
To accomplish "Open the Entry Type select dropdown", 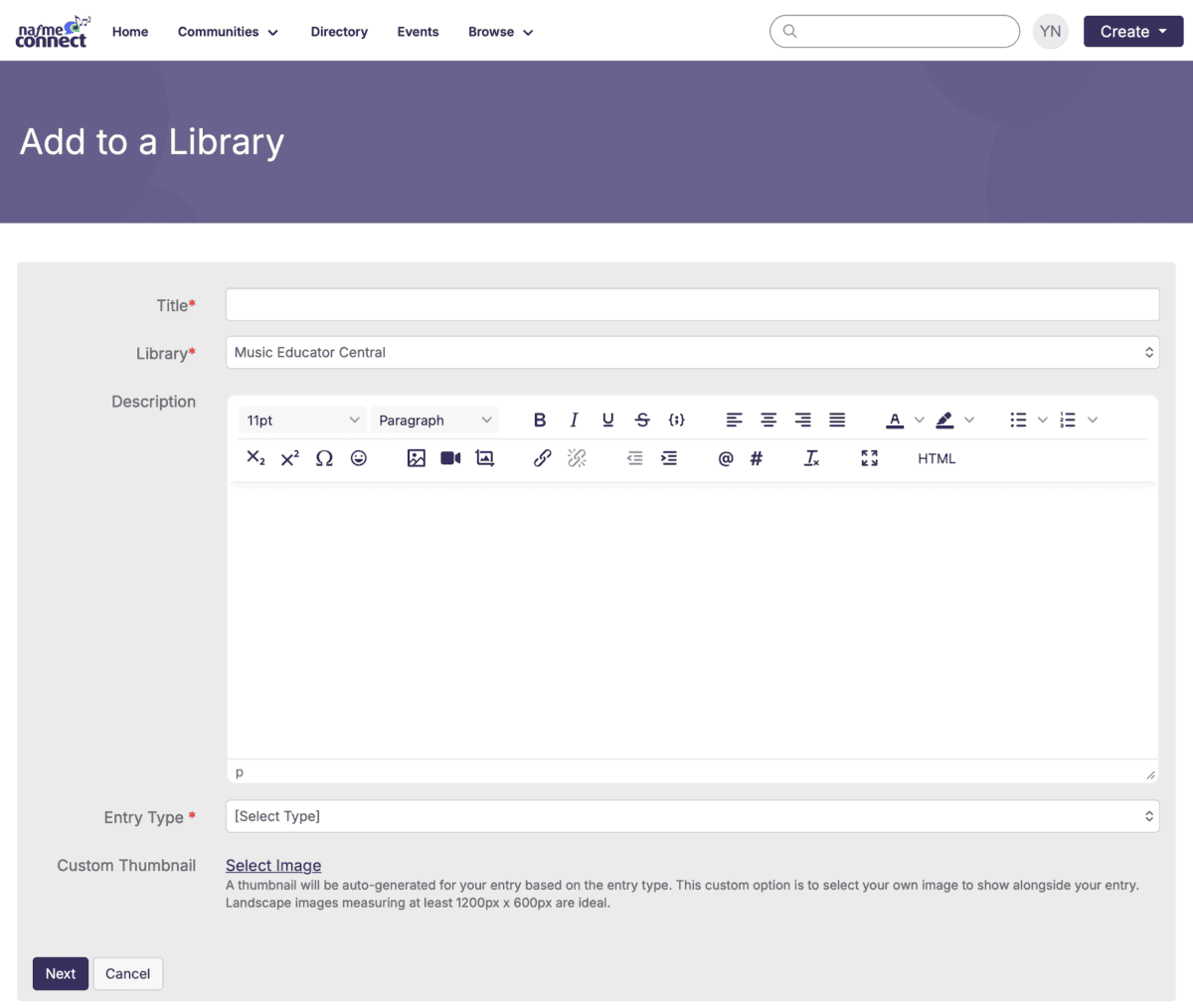I will [692, 816].
